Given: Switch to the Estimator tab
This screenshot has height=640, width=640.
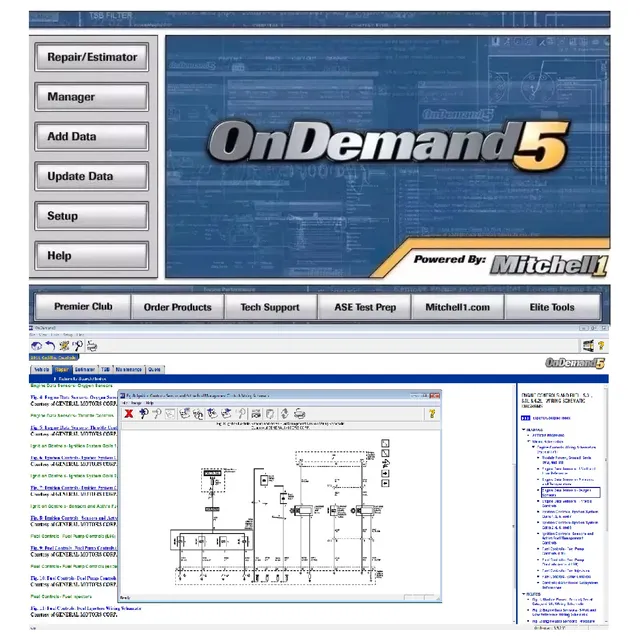Looking at the screenshot, I should click(x=85, y=369).
